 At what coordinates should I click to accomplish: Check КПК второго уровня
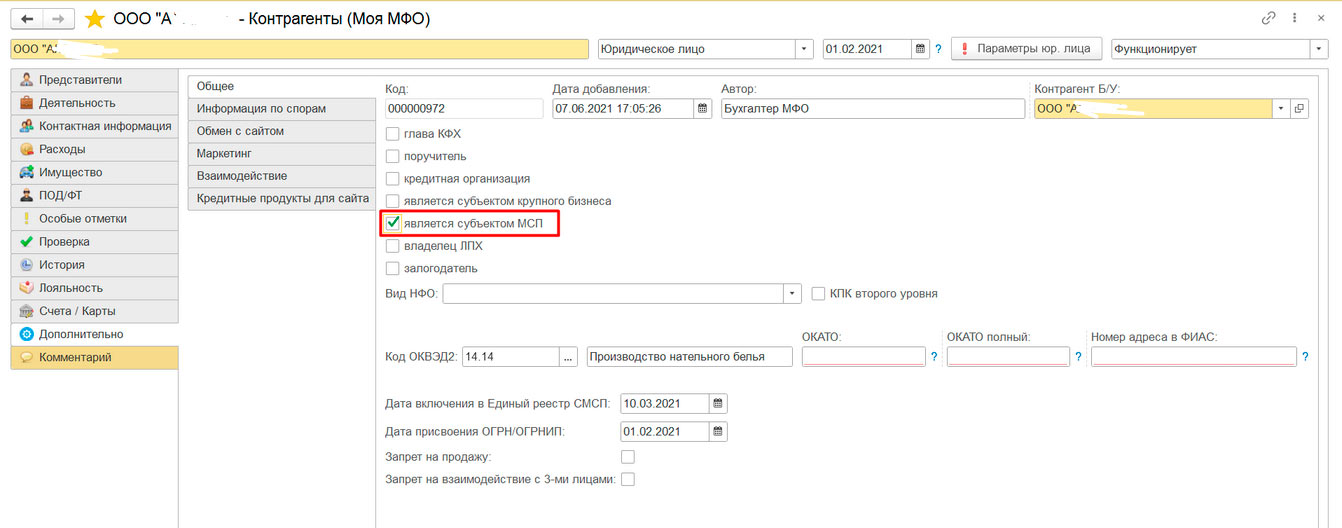click(819, 294)
